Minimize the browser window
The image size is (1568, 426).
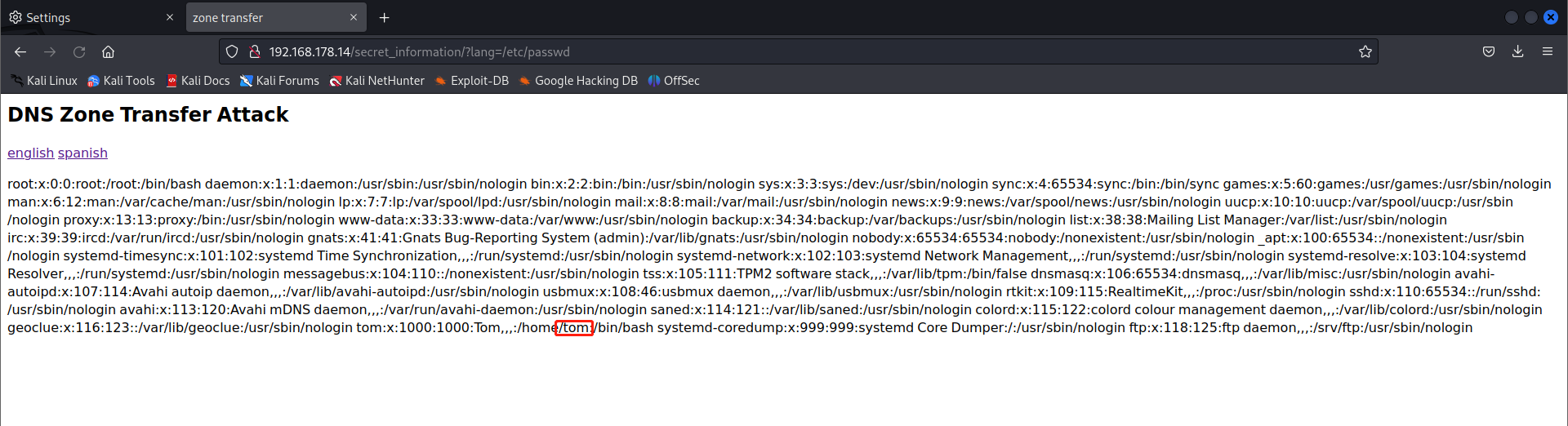tap(1511, 17)
